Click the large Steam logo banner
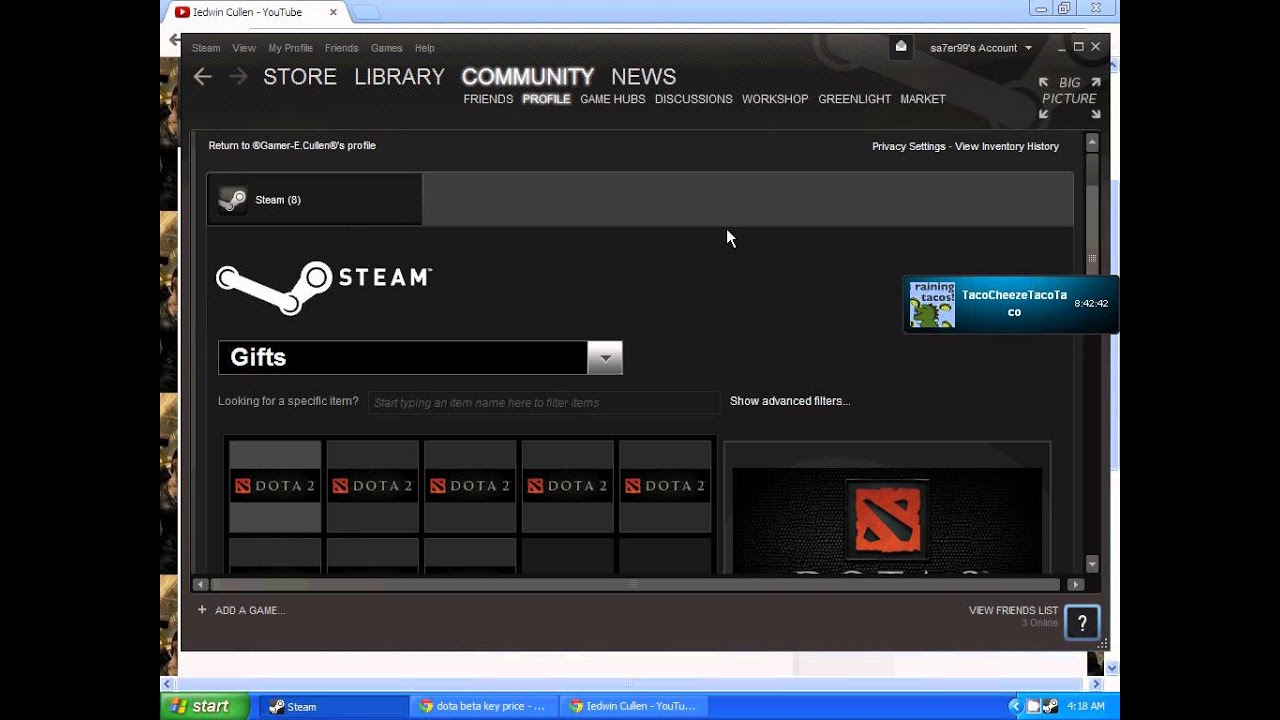Image resolution: width=1280 pixels, height=720 pixels. coord(324,287)
